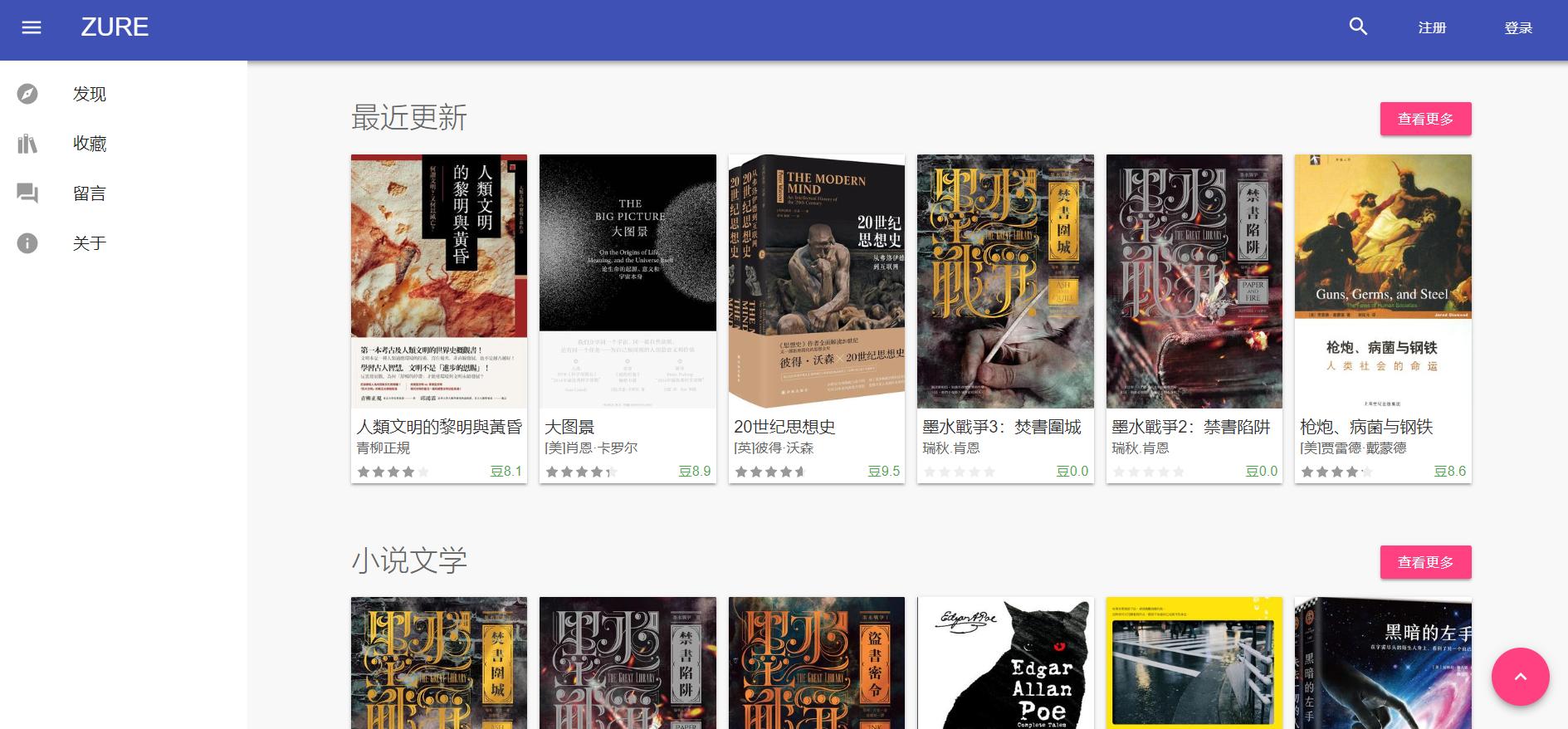Screen dimensions: 1568x729
Task: Click star rating of 20世纪思想史
Action: tap(771, 472)
